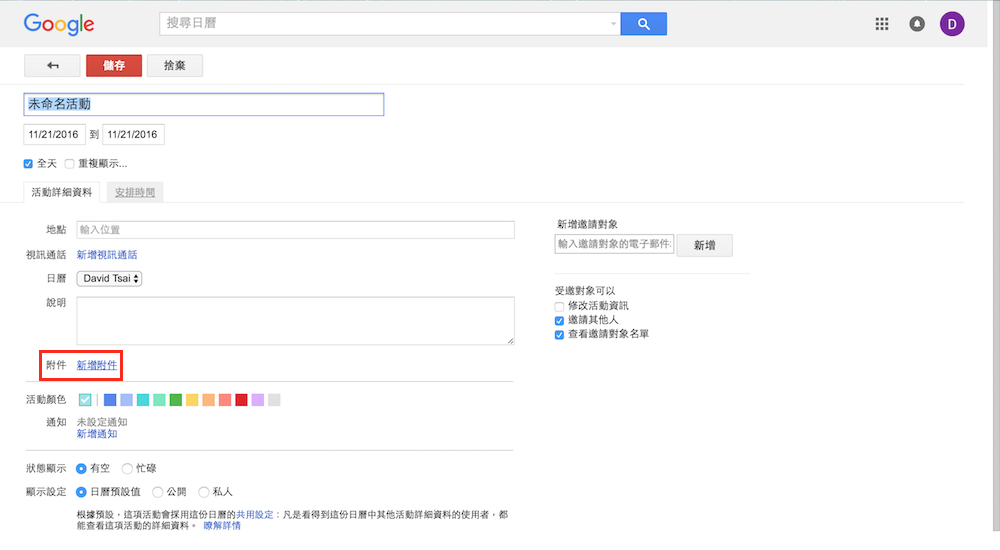Viewport: 1000px width, 550px height.
Task: Toggle the 全天 all-day checkbox
Action: 29,163
